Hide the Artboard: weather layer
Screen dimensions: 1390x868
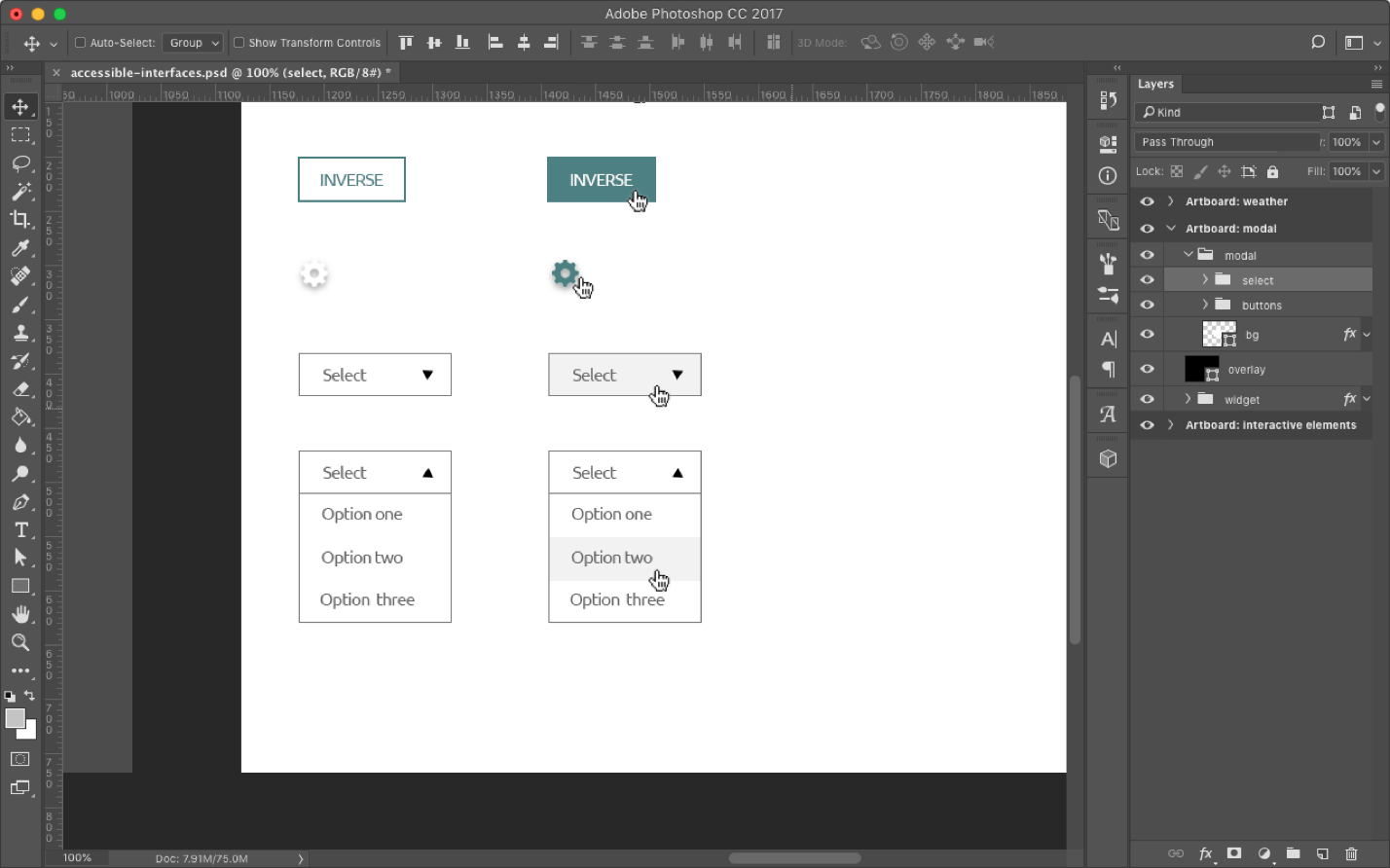(1147, 201)
